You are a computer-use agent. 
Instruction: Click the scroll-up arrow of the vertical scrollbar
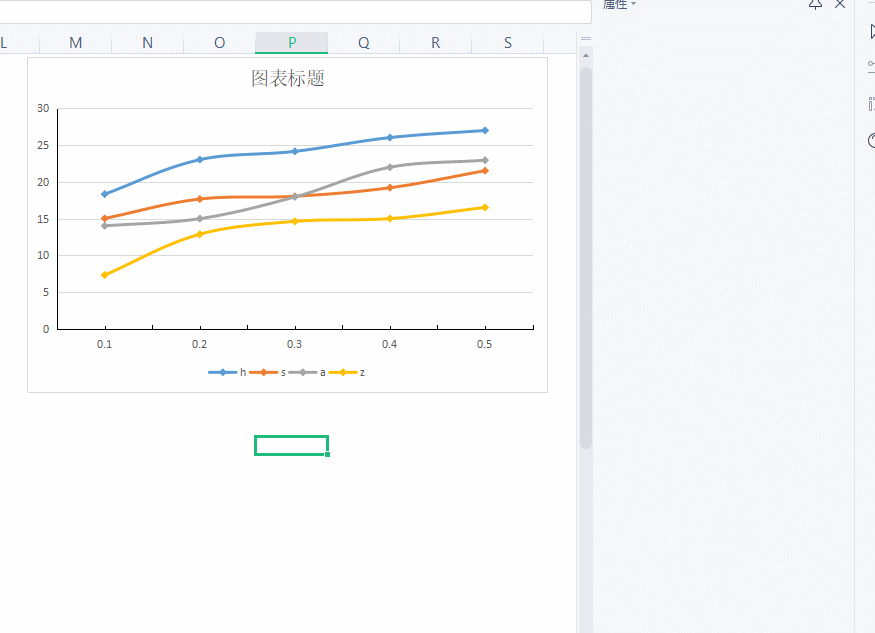[585, 56]
